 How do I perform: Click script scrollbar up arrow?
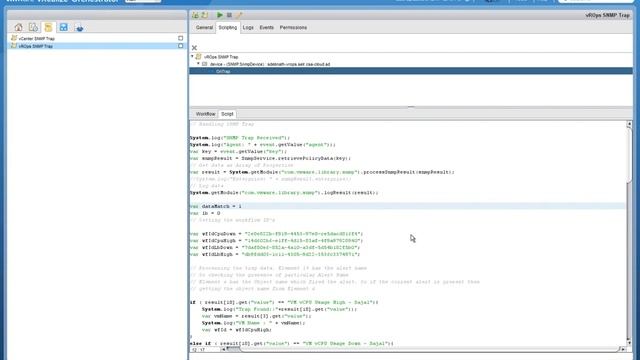pos(629,124)
